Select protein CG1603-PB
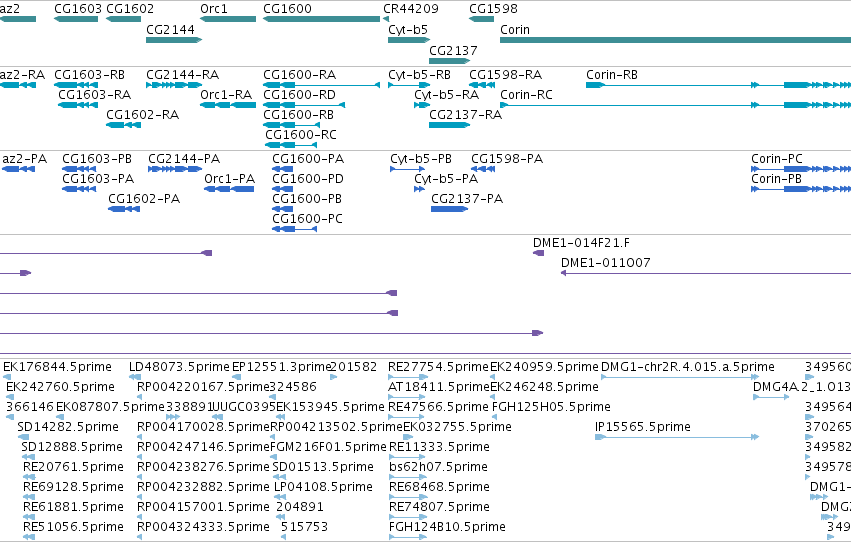Screen dimensions: 851x542 (97, 158)
